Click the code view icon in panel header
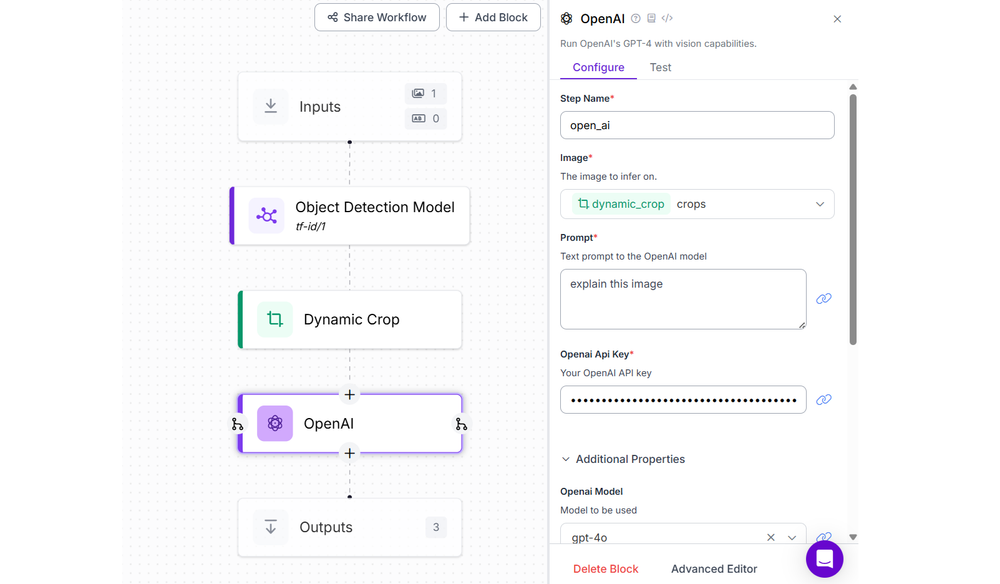Image resolution: width=1000 pixels, height=584 pixels. (x=667, y=18)
